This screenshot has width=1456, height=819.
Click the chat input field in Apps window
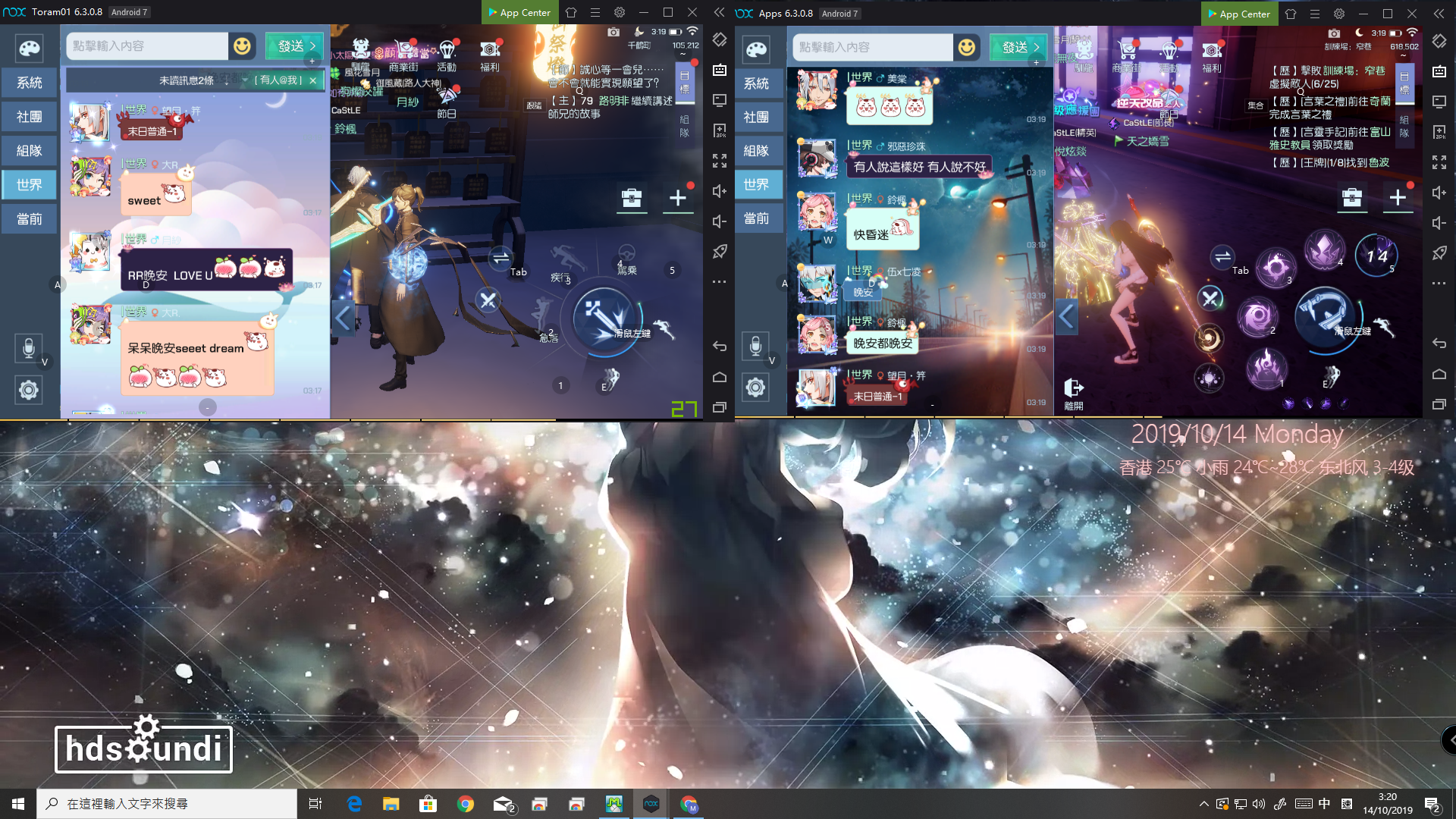(872, 48)
